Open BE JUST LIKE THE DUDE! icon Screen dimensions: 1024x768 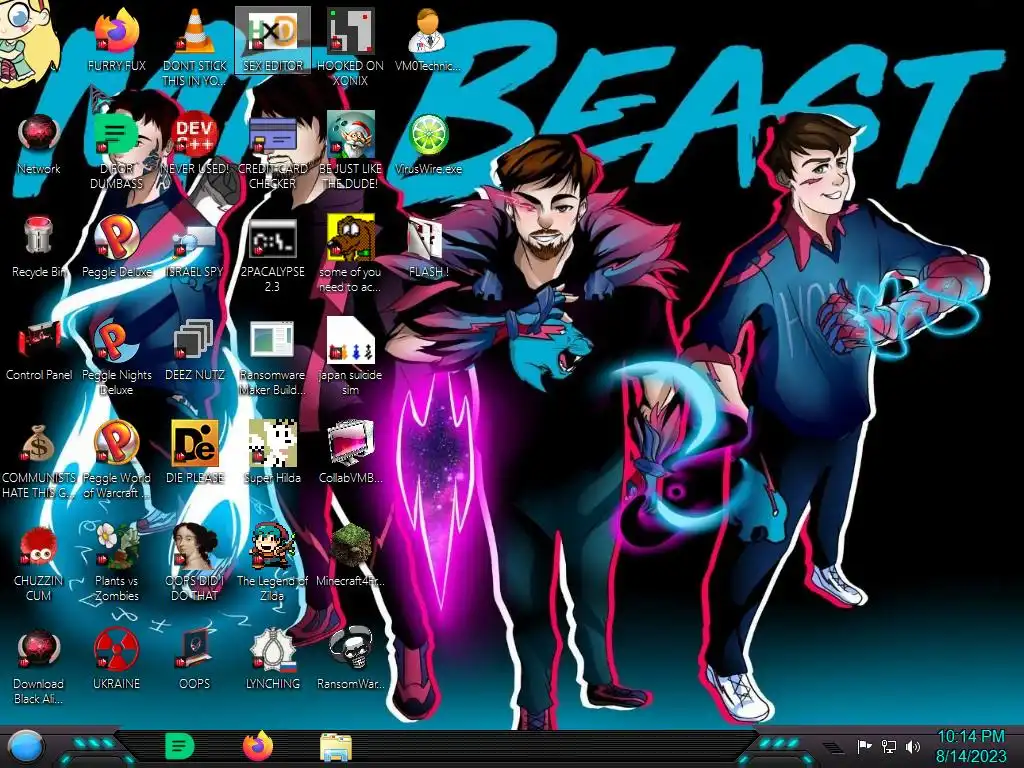(x=351, y=135)
